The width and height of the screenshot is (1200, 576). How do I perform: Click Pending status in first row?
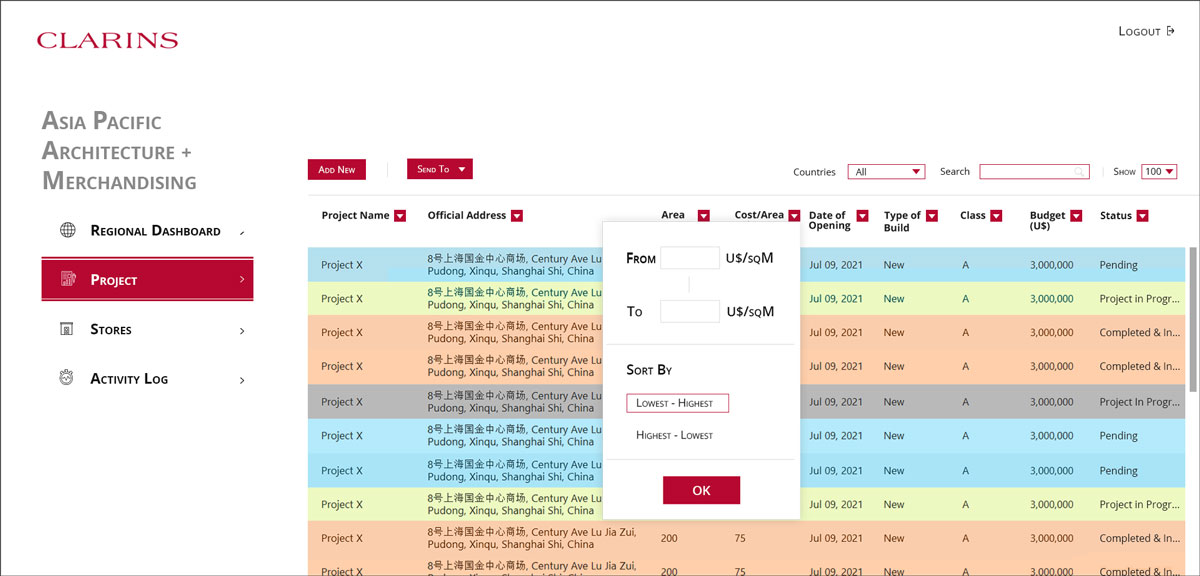click(1118, 265)
